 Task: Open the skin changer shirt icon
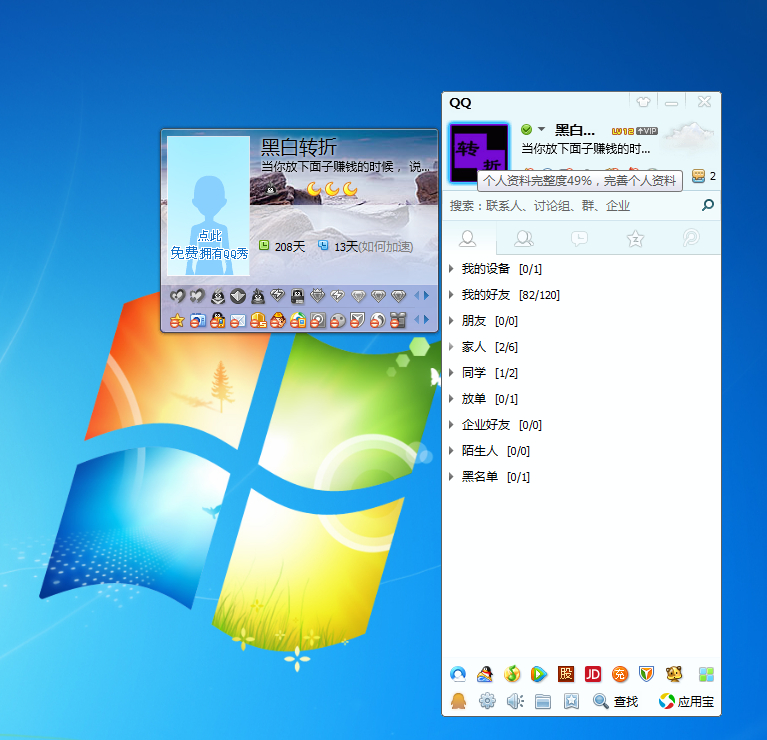click(x=643, y=102)
